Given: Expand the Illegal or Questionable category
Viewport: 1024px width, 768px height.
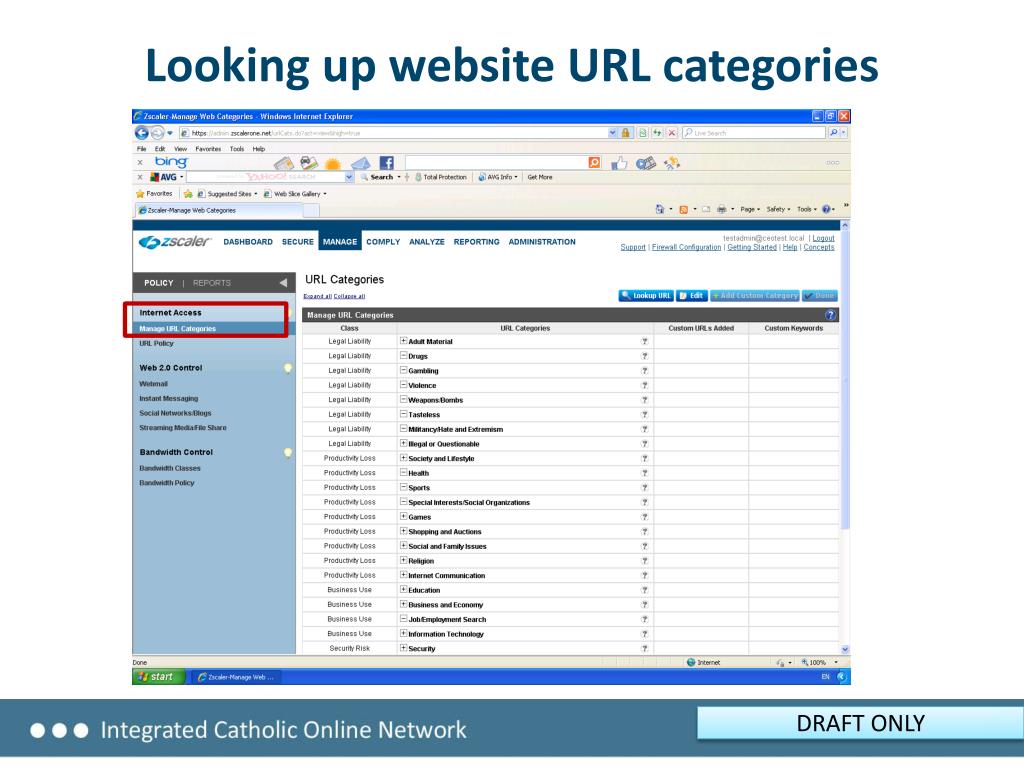Looking at the screenshot, I should click(404, 443).
